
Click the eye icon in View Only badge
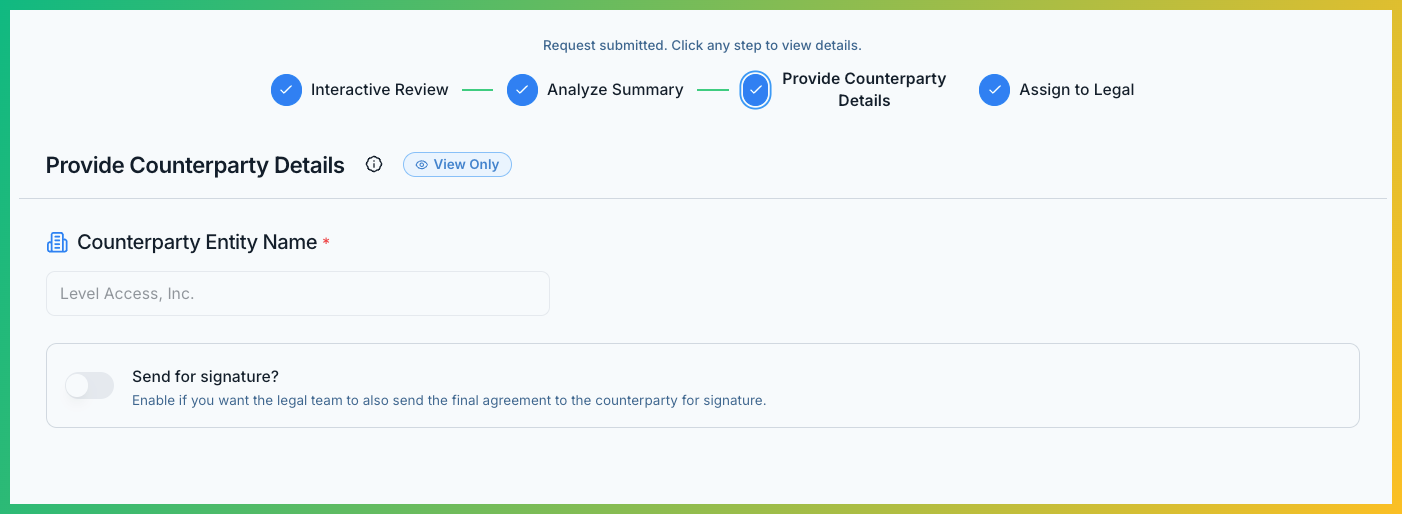point(421,165)
